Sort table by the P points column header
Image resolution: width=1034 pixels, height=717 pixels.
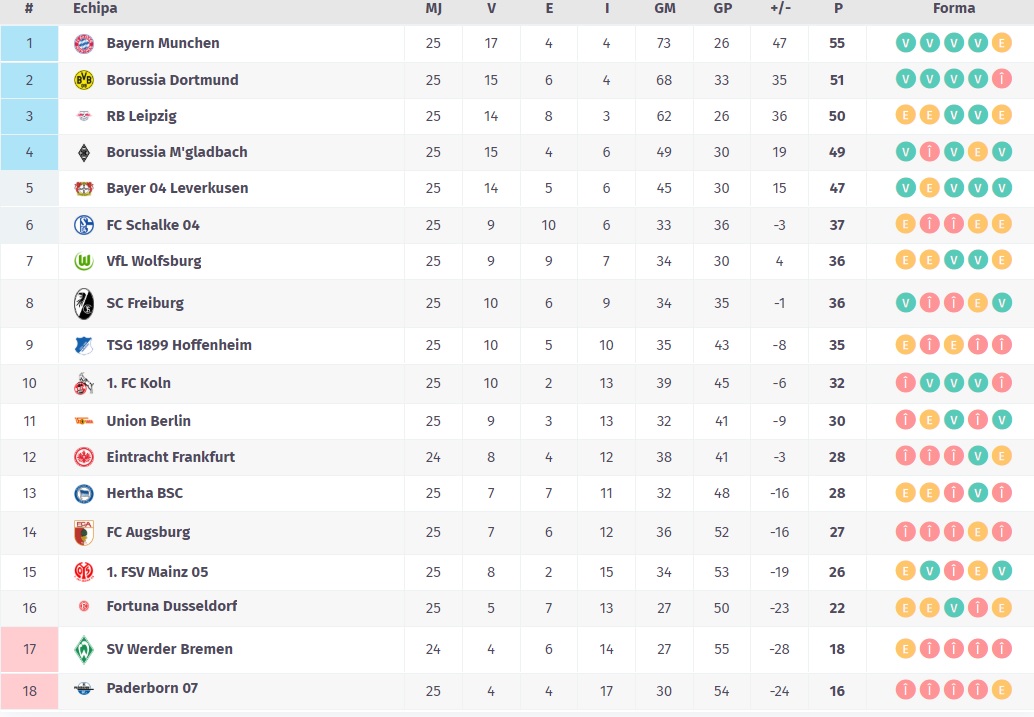837,8
